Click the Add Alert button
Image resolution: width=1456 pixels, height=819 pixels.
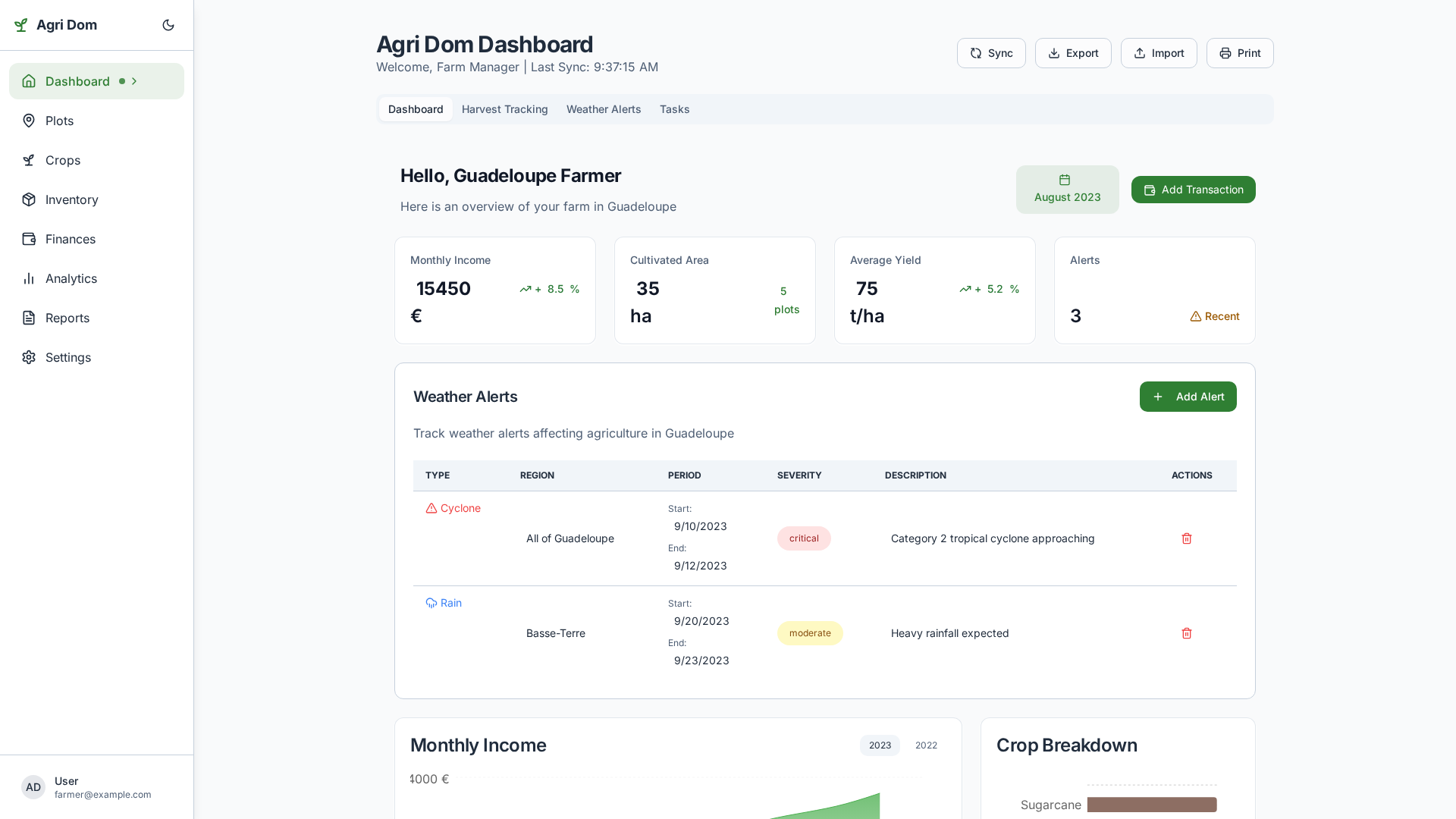[1188, 397]
